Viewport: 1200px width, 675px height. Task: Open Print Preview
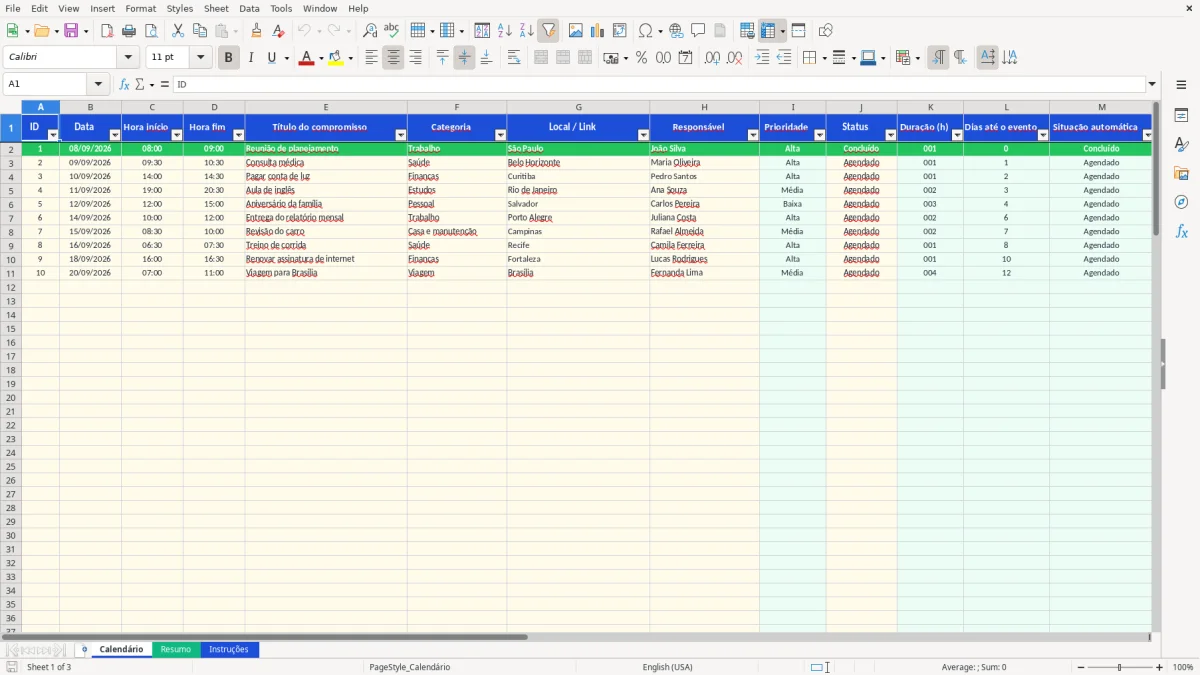[x=151, y=31]
